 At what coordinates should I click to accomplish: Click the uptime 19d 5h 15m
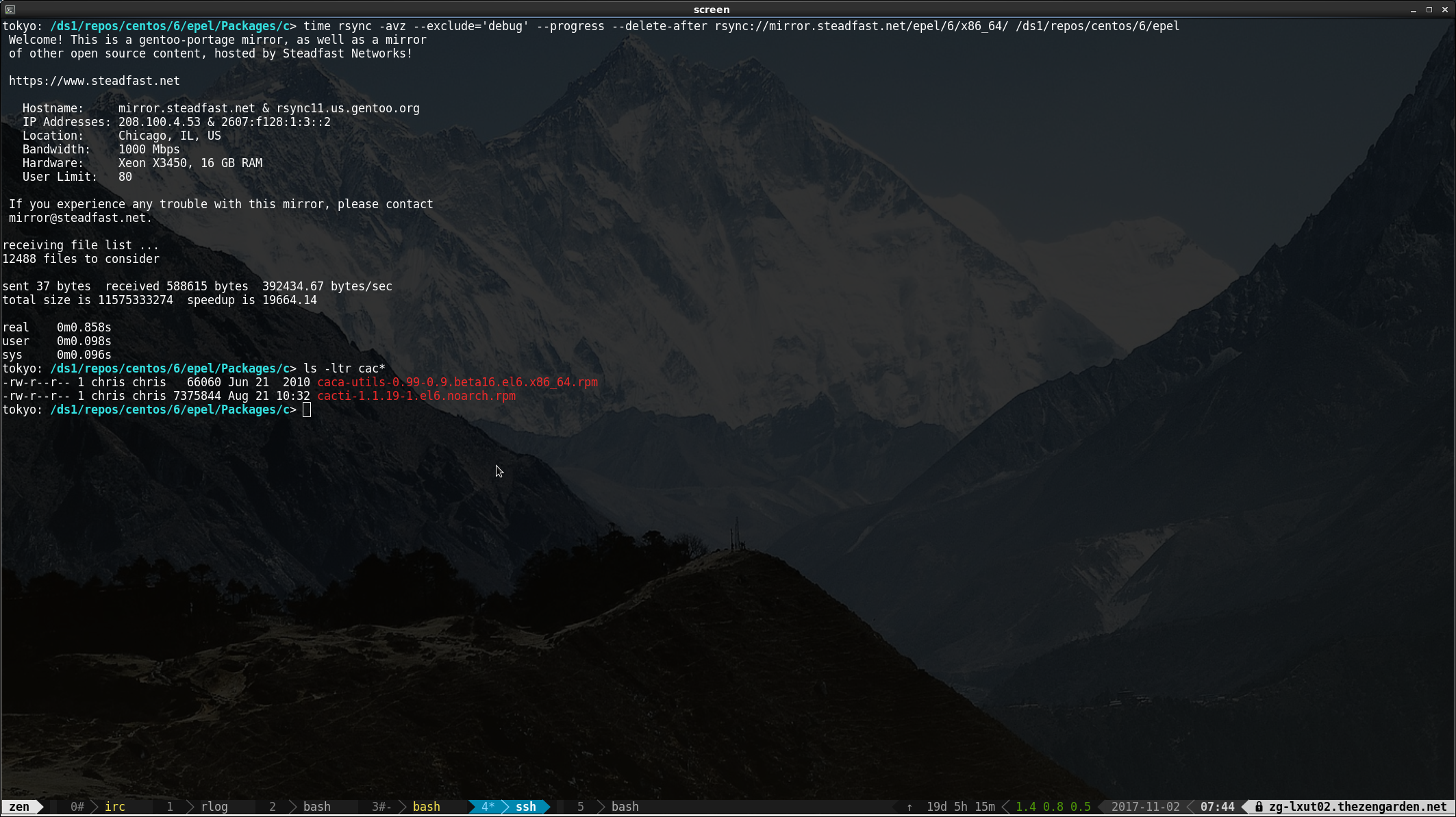(x=960, y=807)
